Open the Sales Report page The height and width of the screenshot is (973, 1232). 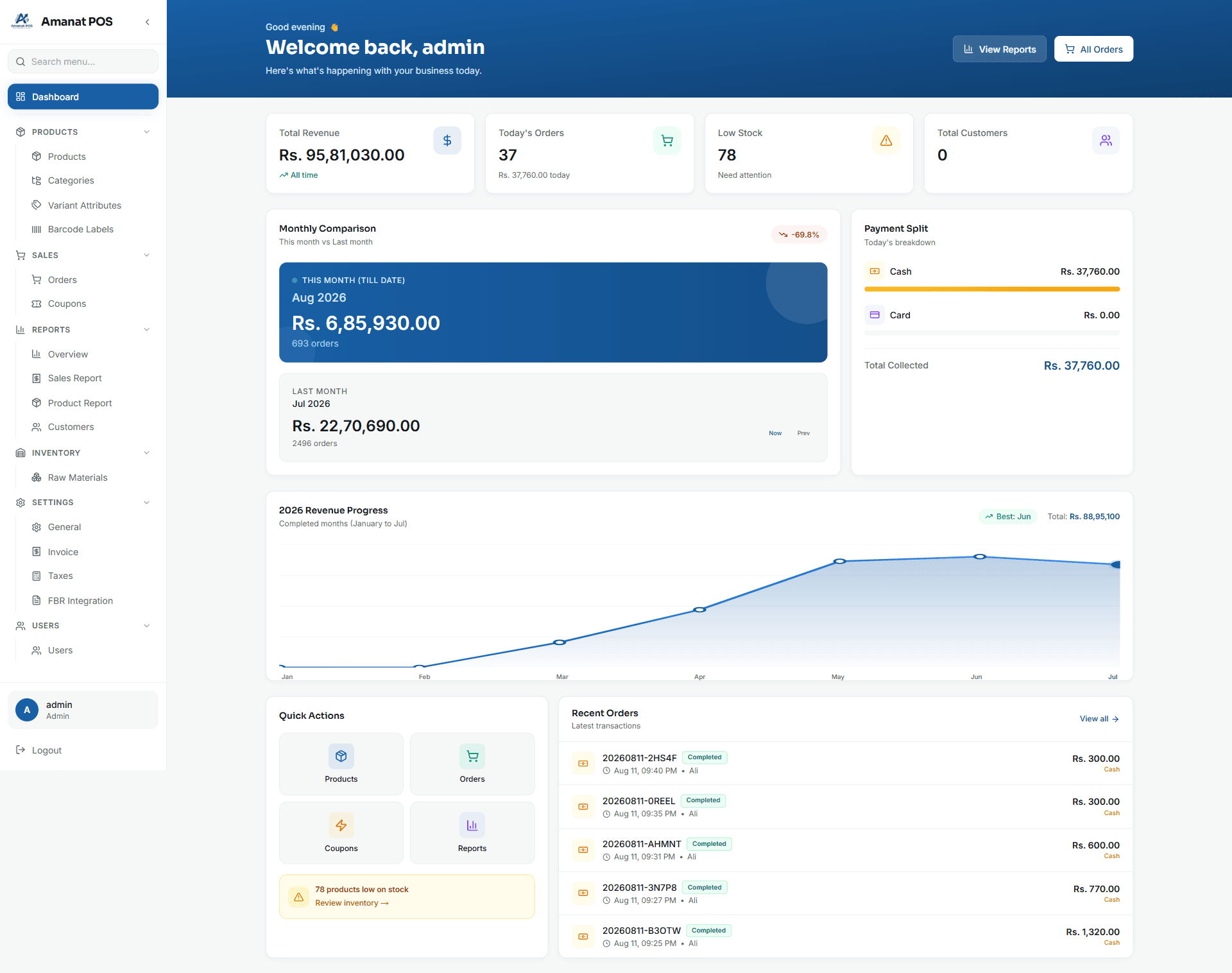tap(91, 378)
